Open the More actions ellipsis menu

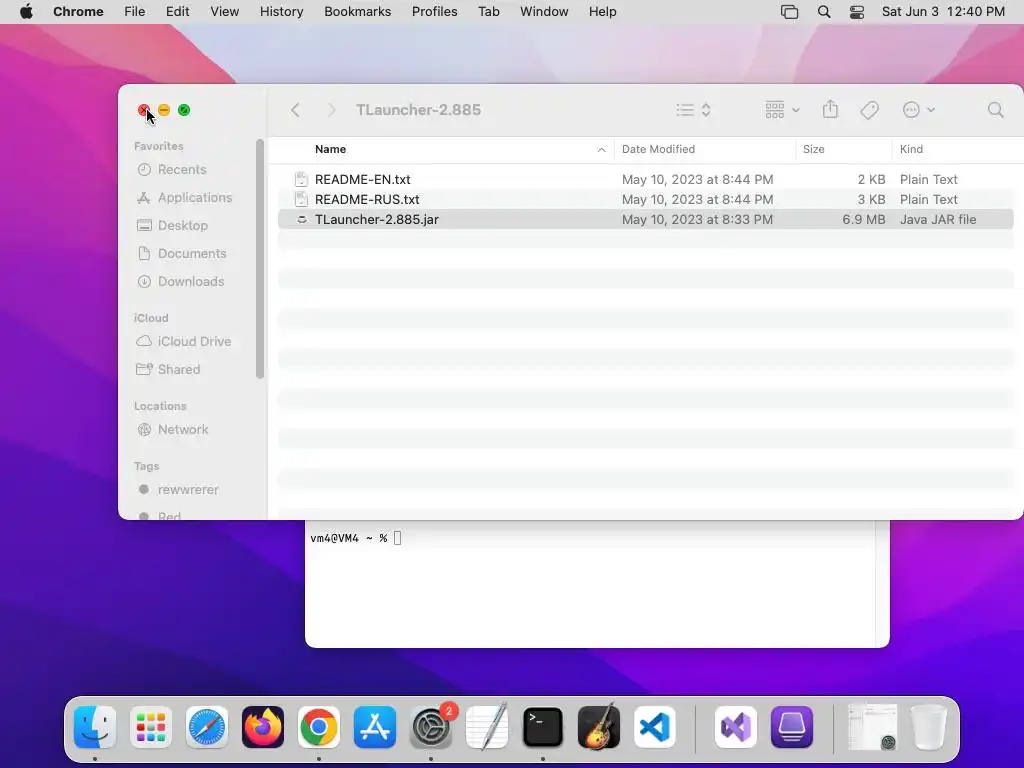coord(918,110)
